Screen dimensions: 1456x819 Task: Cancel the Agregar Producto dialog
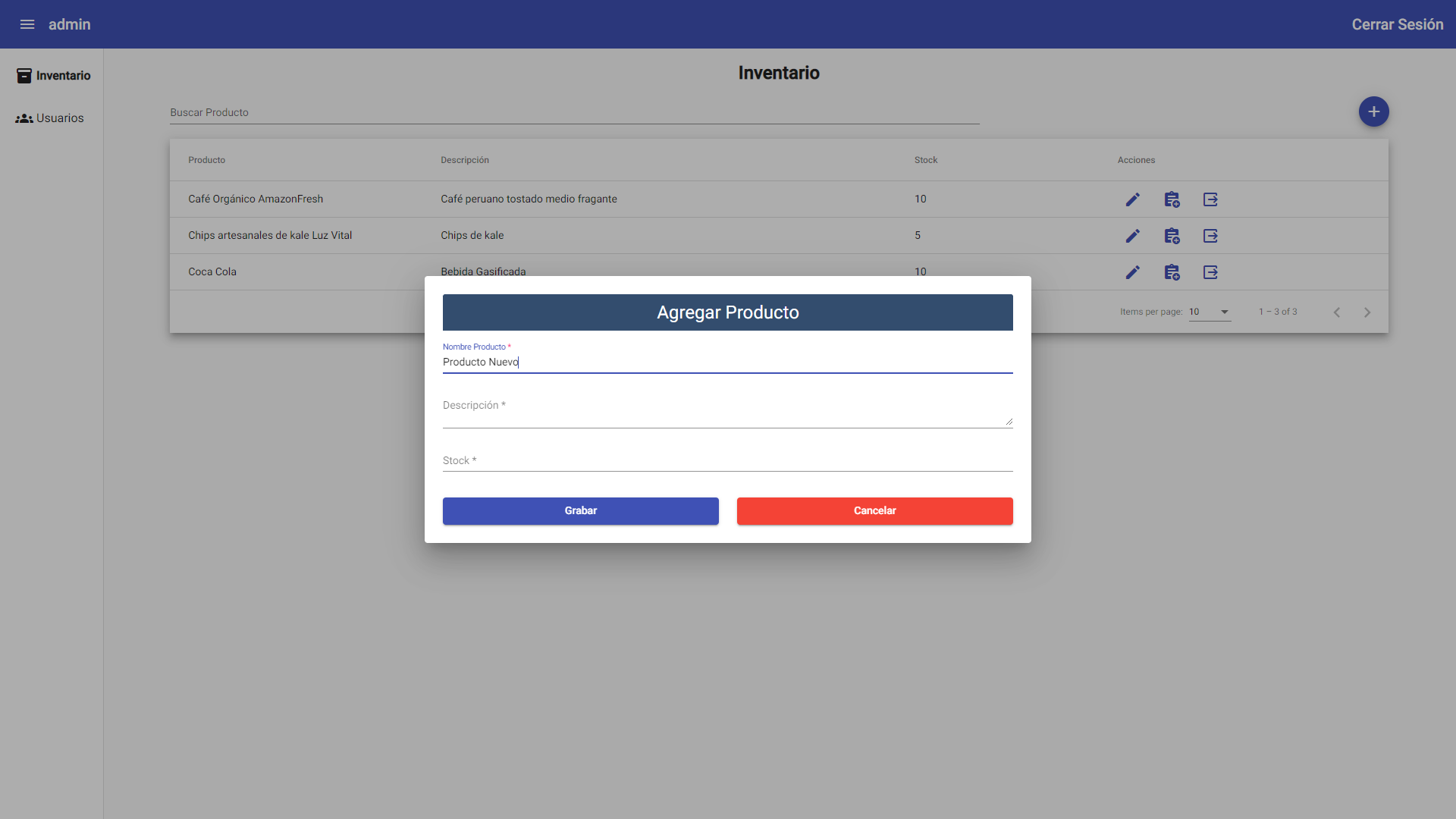[874, 510]
